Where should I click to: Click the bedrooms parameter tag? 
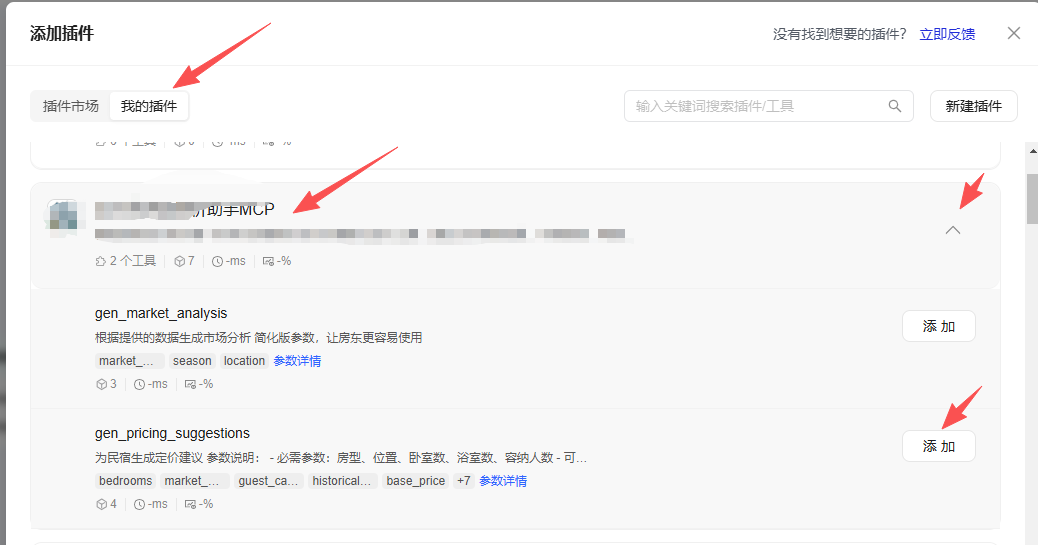point(125,481)
